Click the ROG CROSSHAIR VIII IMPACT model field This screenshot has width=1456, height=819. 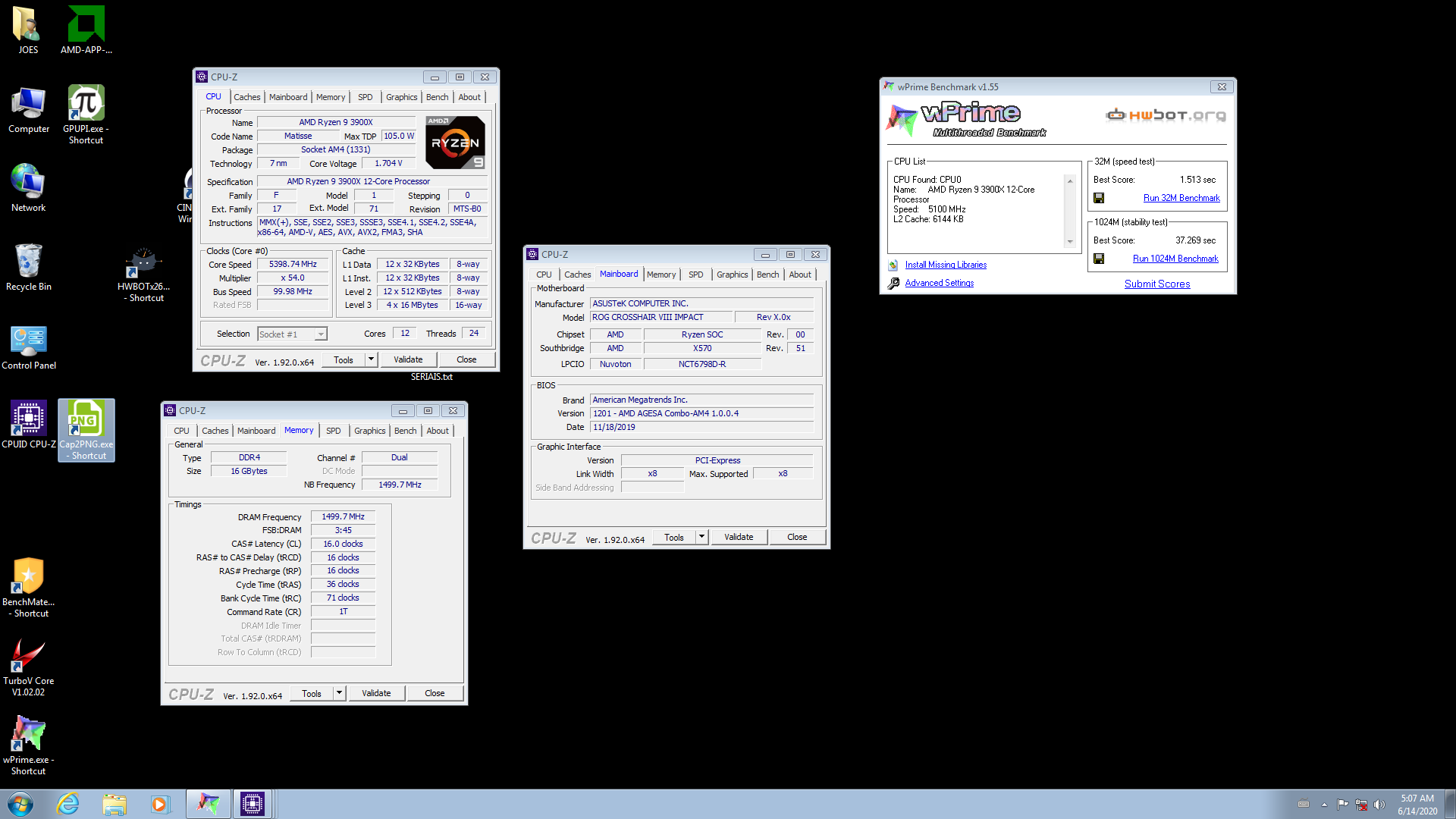tap(661, 317)
